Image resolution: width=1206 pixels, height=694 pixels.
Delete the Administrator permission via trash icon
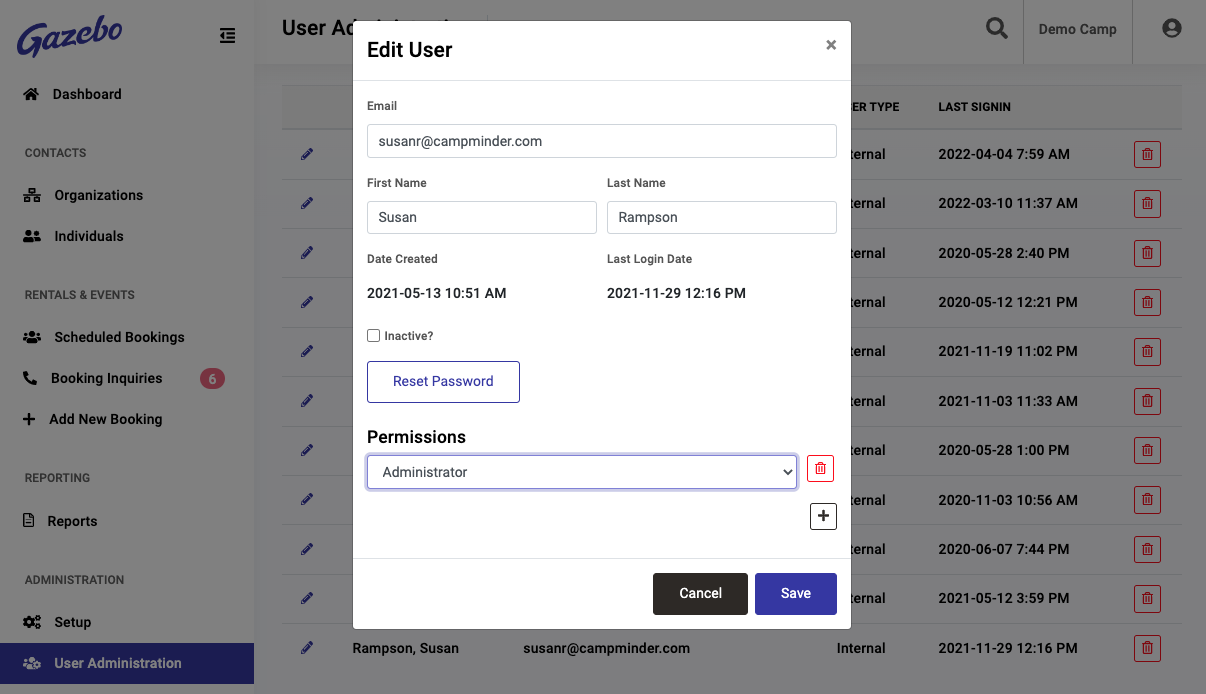(820, 469)
